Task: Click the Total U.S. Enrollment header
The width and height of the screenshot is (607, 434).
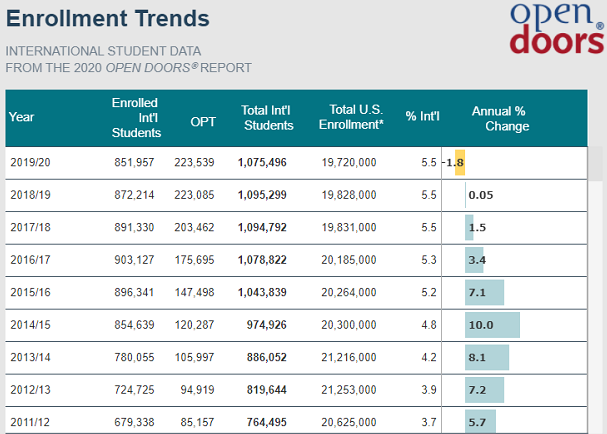Action: [352, 117]
